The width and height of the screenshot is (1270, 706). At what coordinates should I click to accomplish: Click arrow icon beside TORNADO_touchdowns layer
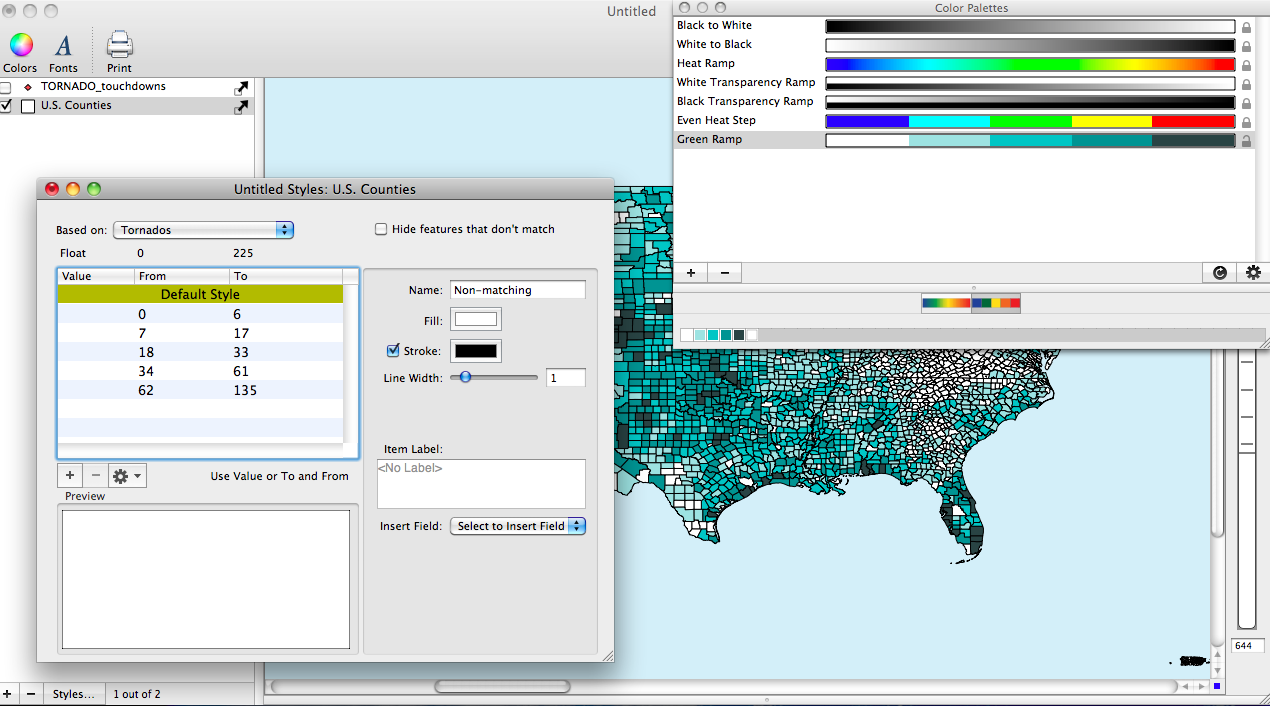(x=241, y=88)
